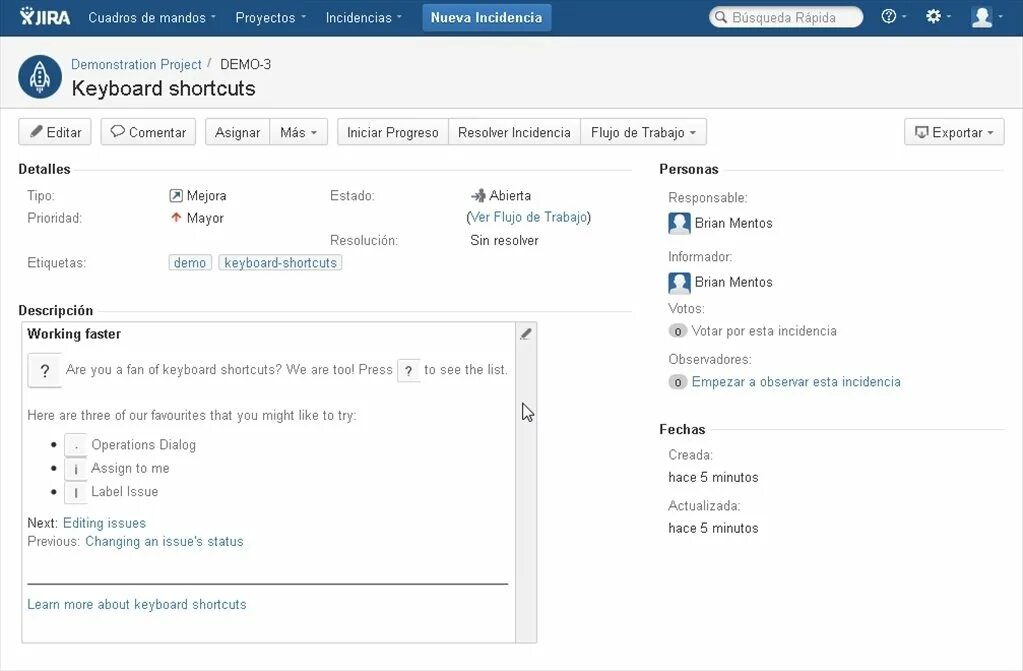The image size is (1023, 671).
Task: Open Learn more about keyboard shortcuts link
Action: (137, 604)
